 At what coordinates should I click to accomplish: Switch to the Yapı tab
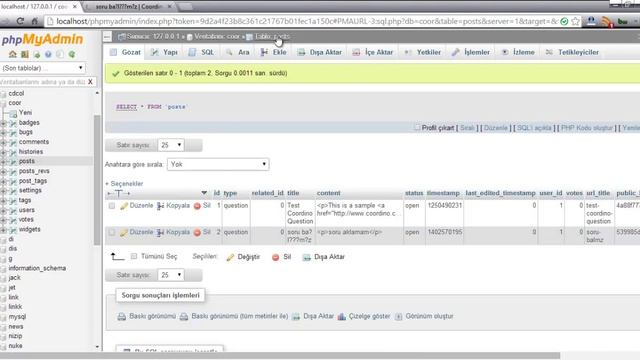click(x=164, y=52)
